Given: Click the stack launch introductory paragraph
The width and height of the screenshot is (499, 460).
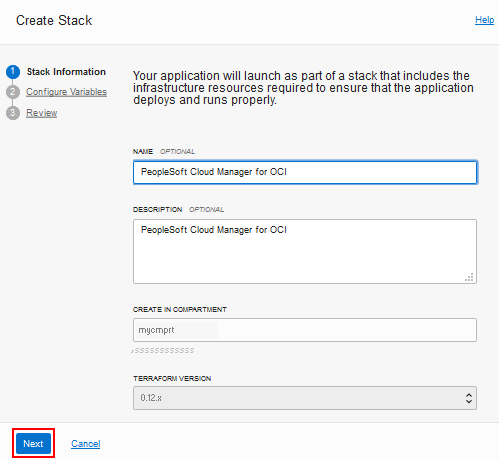Looking at the screenshot, I should tap(303, 88).
